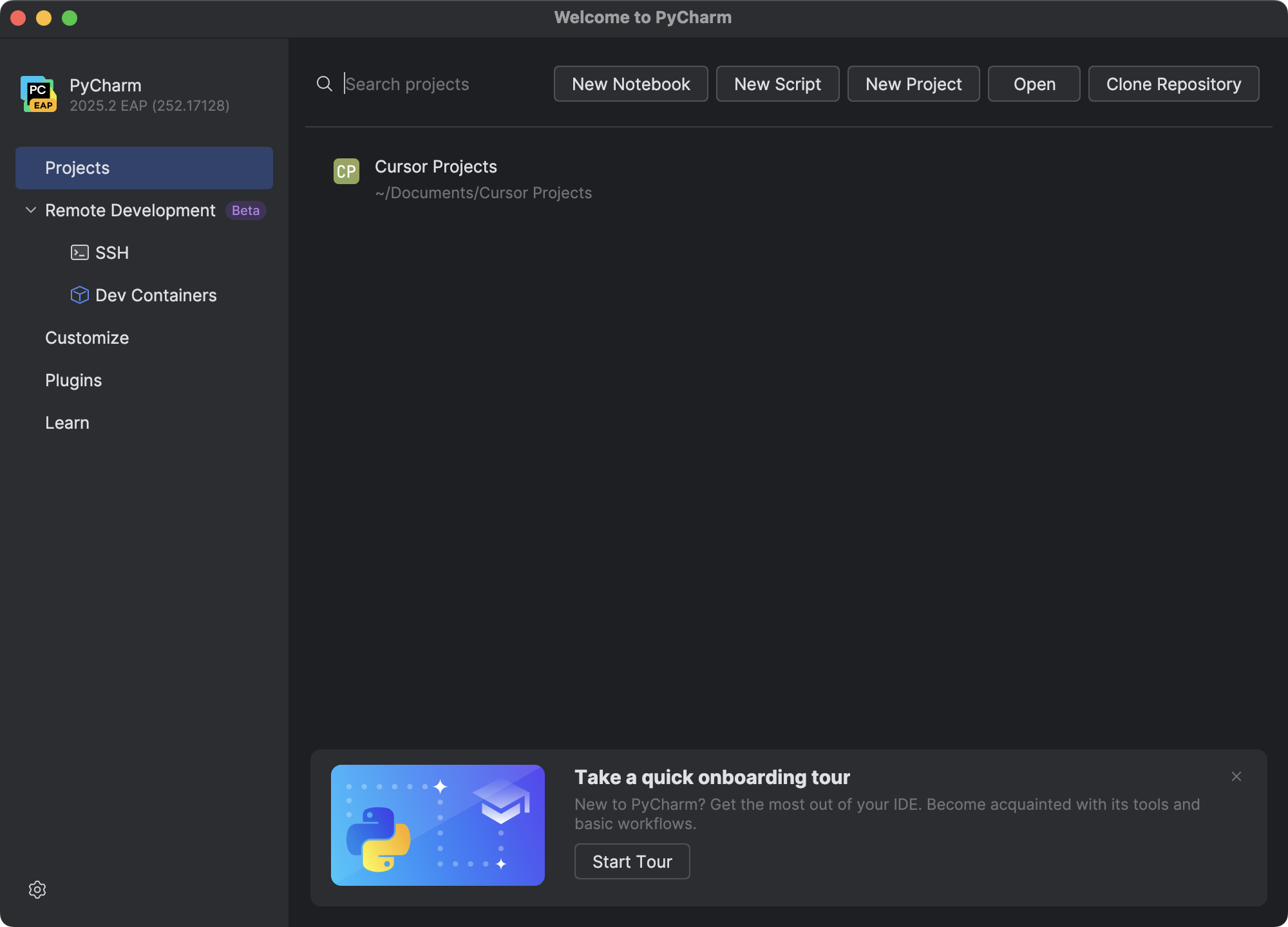This screenshot has width=1288, height=927.
Task: Create a New Script
Action: tap(777, 84)
